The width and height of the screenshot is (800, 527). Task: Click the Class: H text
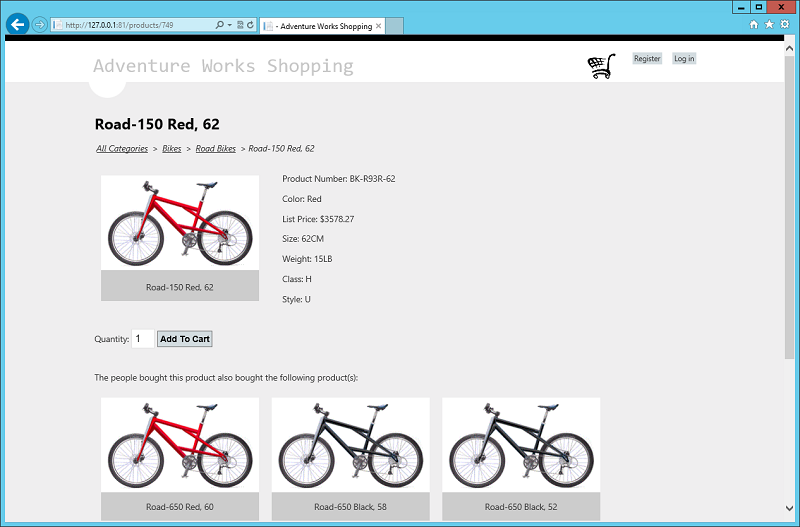[296, 279]
